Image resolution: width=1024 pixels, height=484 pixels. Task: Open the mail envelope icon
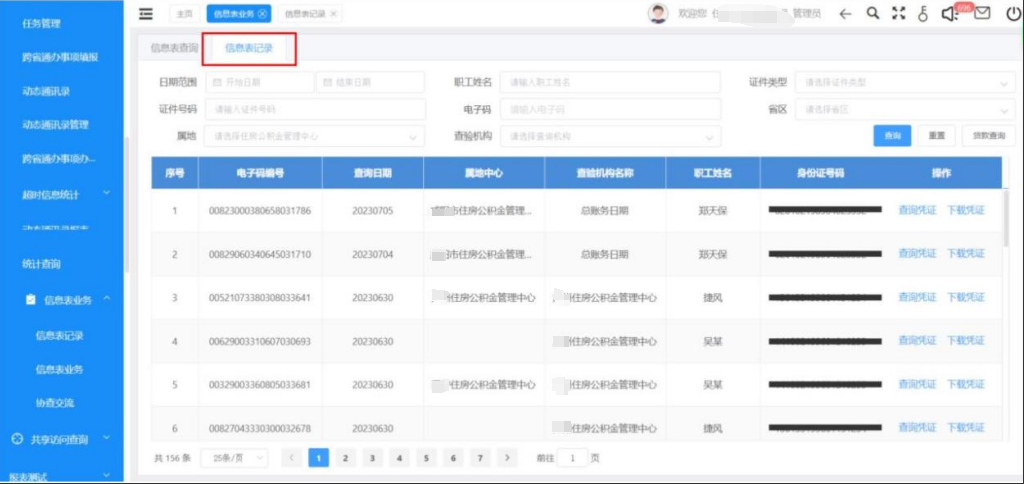[x=982, y=14]
